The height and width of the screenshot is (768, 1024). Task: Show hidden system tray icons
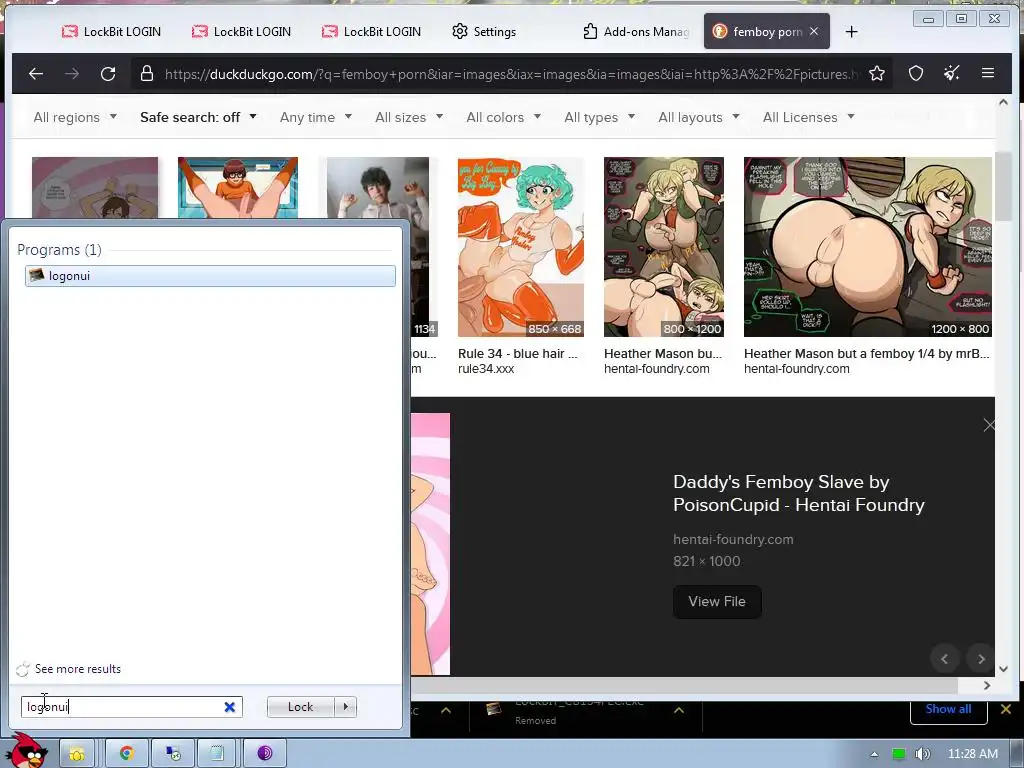(x=874, y=754)
